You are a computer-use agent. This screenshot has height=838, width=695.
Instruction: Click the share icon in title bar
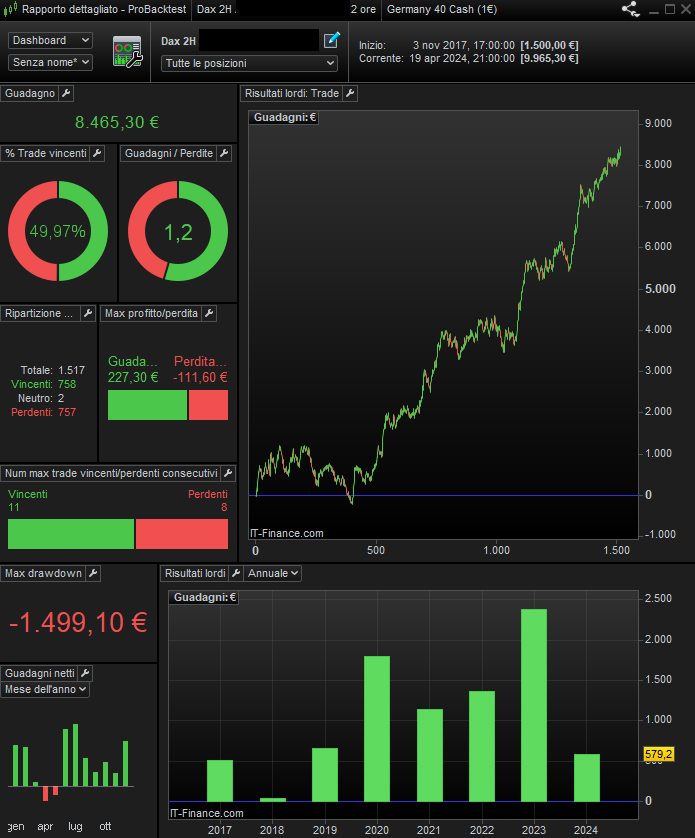631,9
